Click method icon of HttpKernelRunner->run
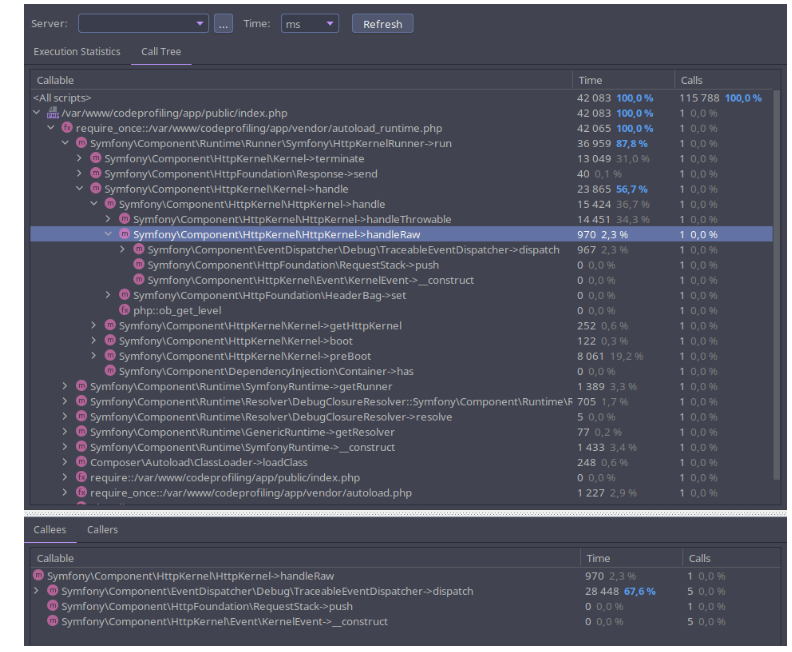Image resolution: width=792 pixels, height=652 pixels. [81, 143]
